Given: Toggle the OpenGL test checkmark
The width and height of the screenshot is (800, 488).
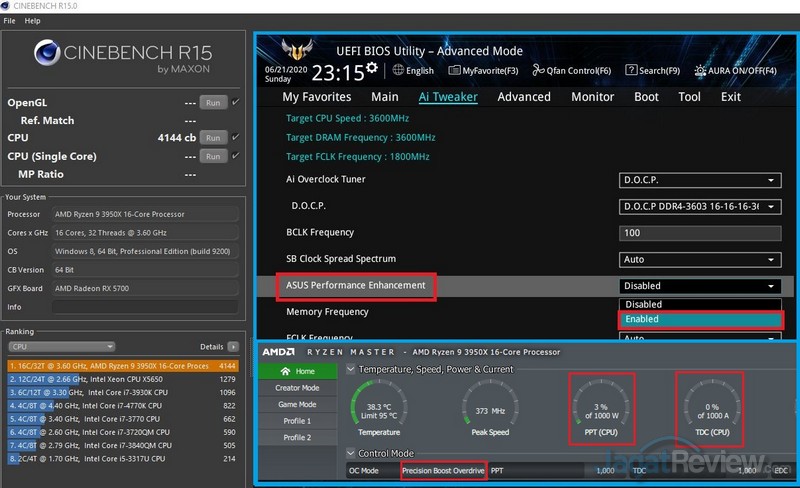Looking at the screenshot, I should tap(235, 102).
